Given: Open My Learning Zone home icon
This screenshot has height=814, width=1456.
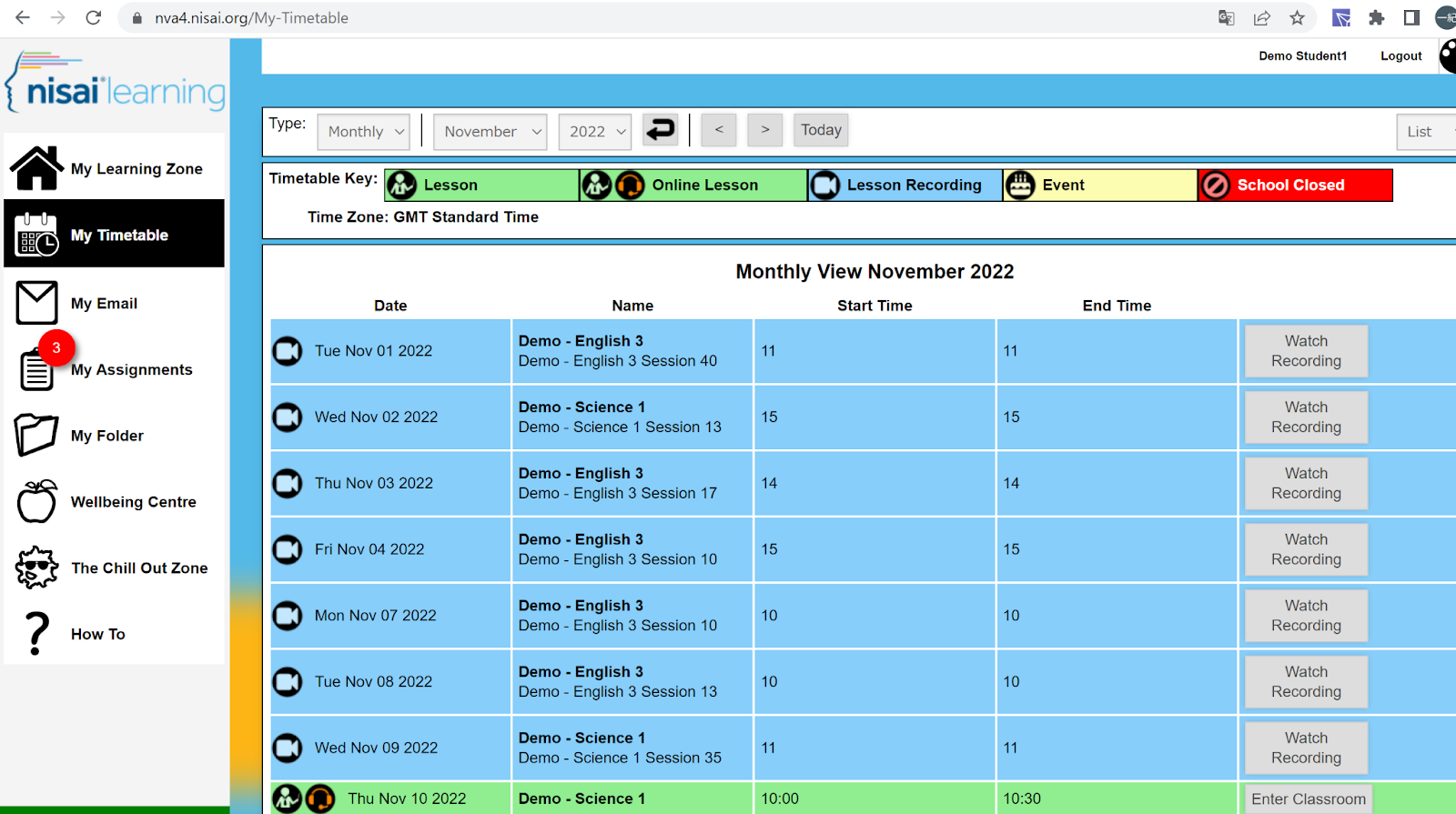Looking at the screenshot, I should tap(36, 168).
